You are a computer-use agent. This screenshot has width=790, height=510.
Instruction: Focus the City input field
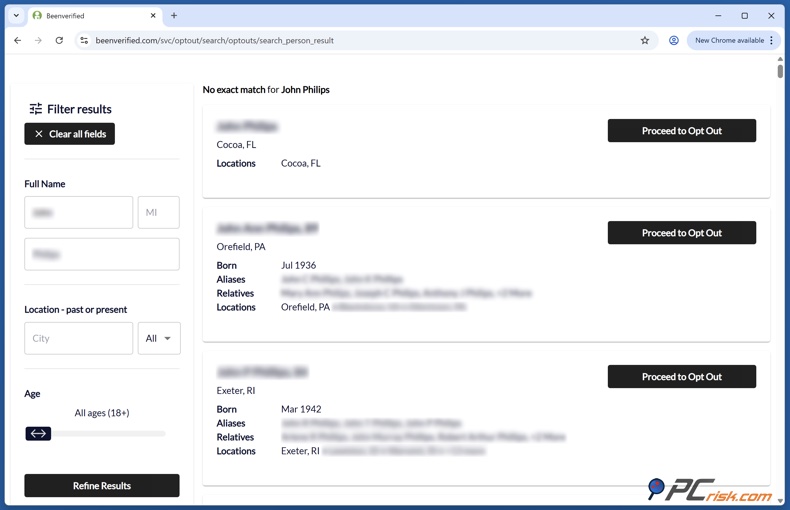(79, 338)
